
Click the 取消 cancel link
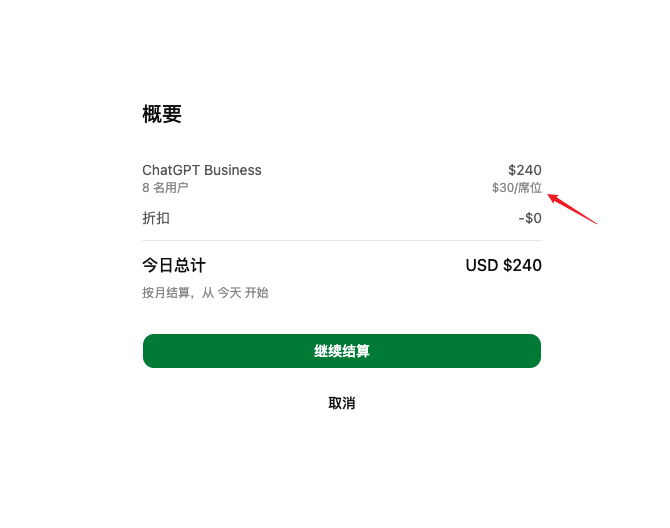click(342, 403)
